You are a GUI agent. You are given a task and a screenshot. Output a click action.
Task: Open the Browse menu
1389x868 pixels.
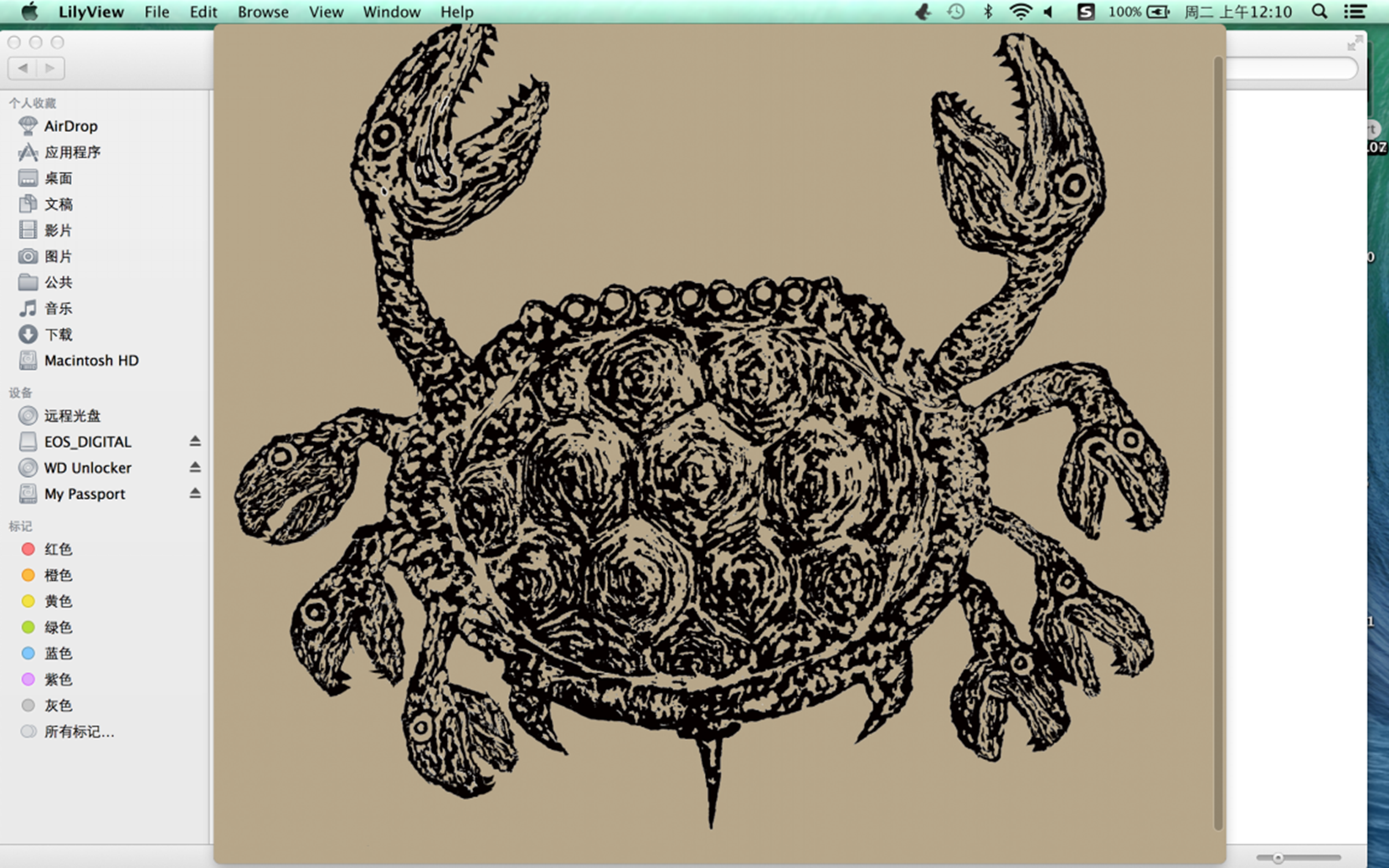[262, 12]
